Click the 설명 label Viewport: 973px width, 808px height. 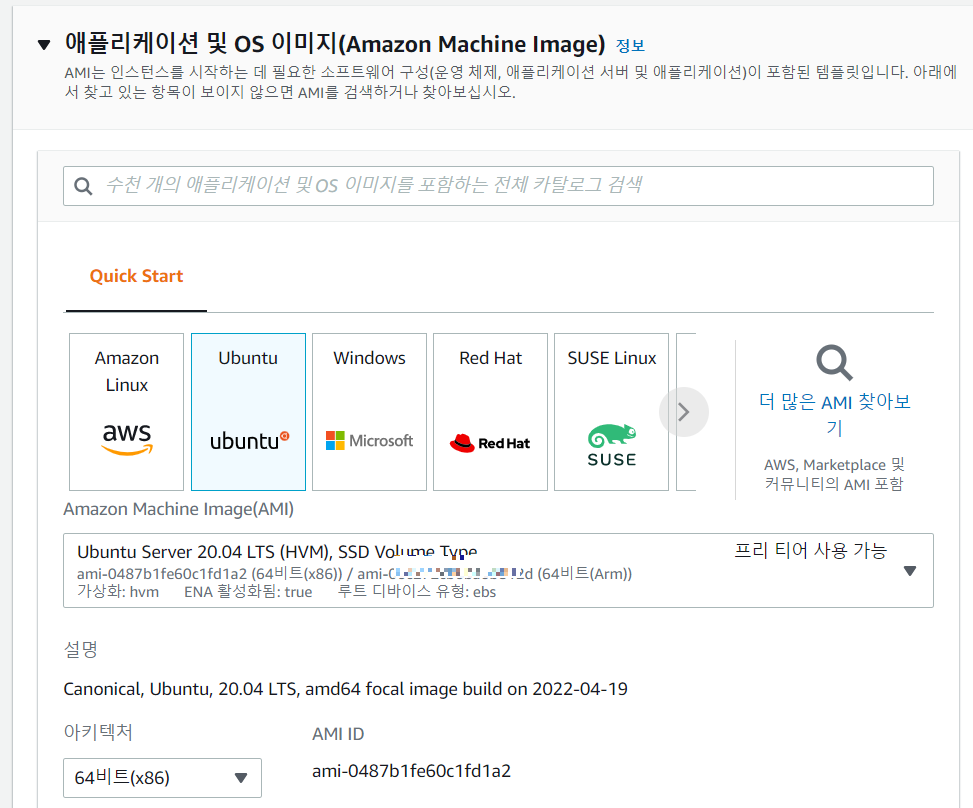pos(81,650)
